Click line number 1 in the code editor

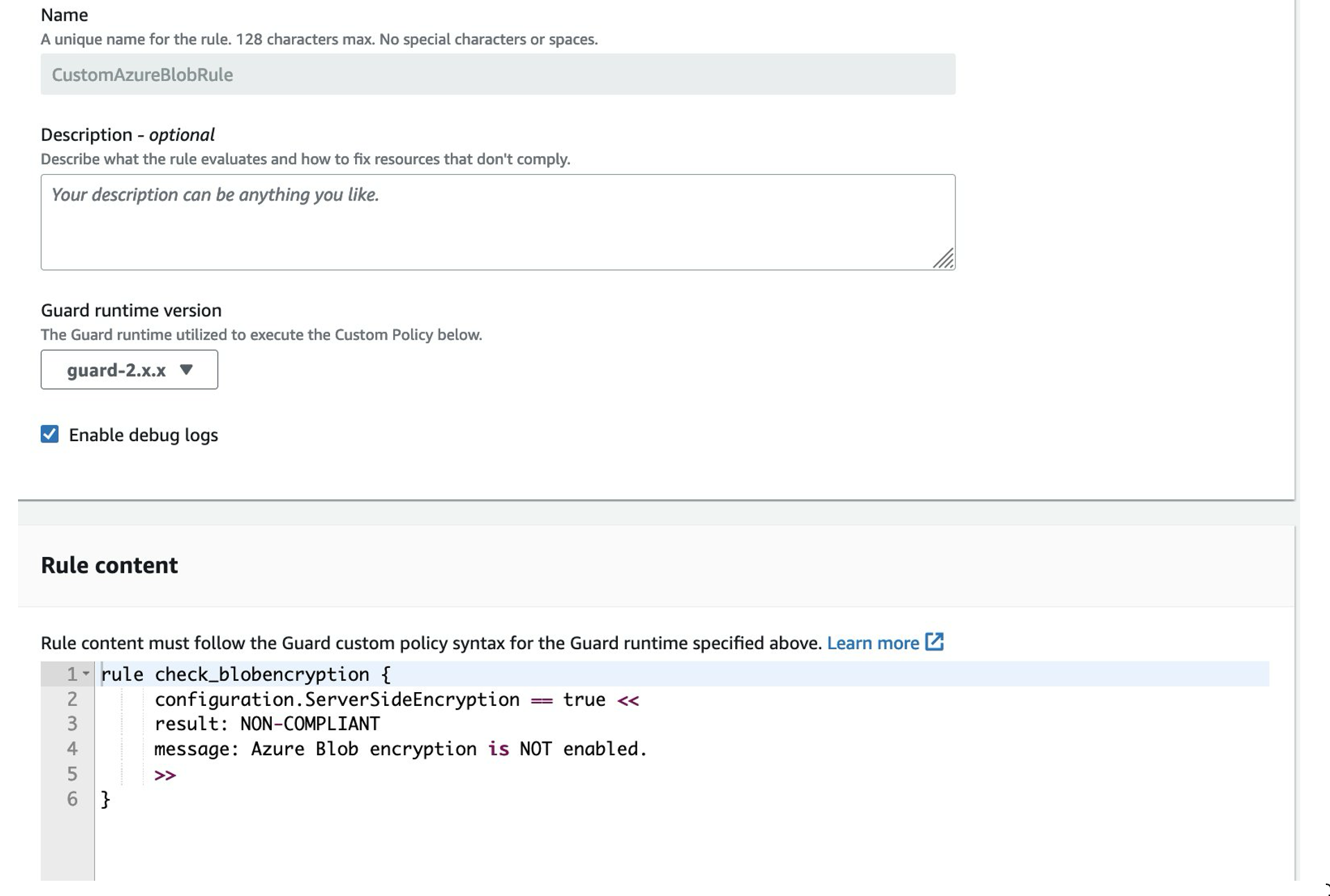click(71, 673)
